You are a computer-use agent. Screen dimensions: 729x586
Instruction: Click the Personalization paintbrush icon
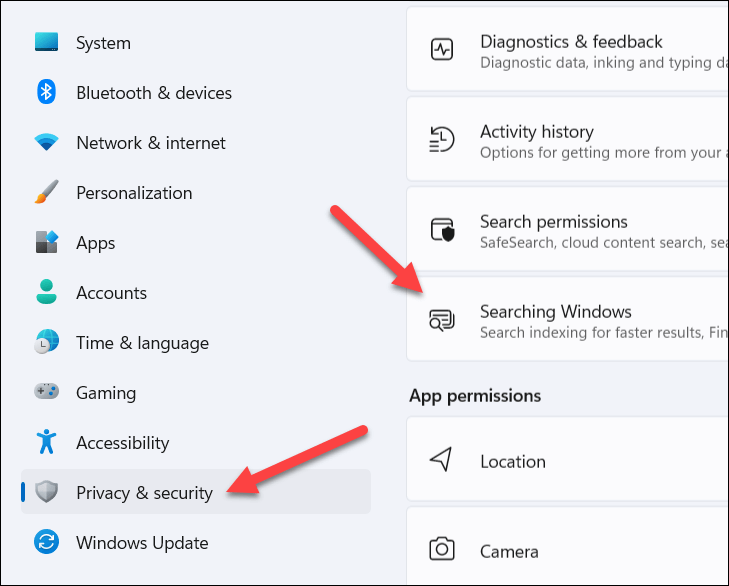(x=47, y=192)
